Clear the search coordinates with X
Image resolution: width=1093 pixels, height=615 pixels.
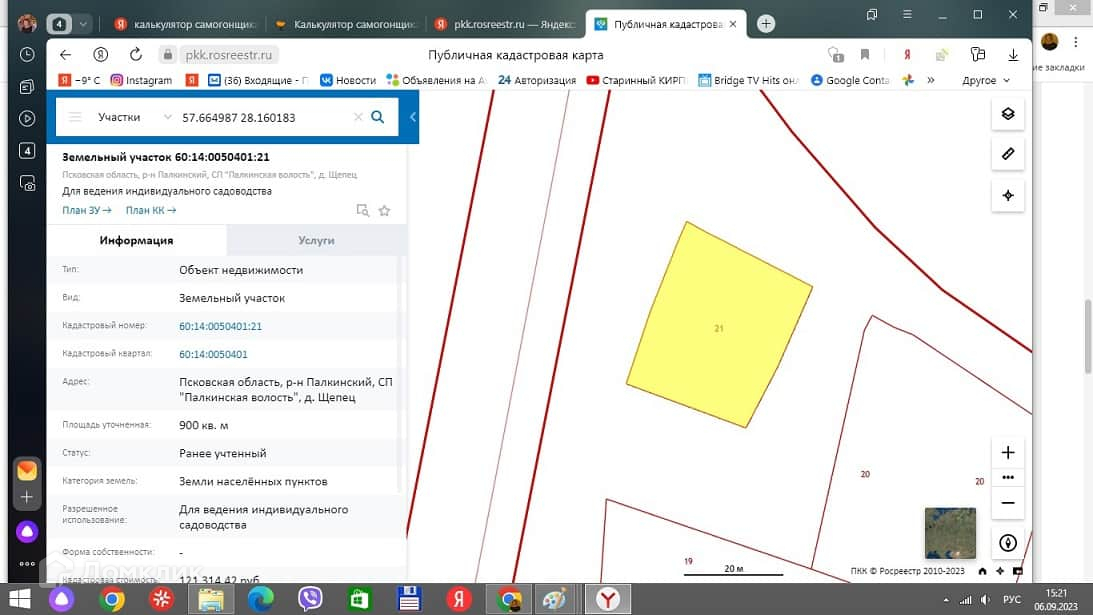358,117
